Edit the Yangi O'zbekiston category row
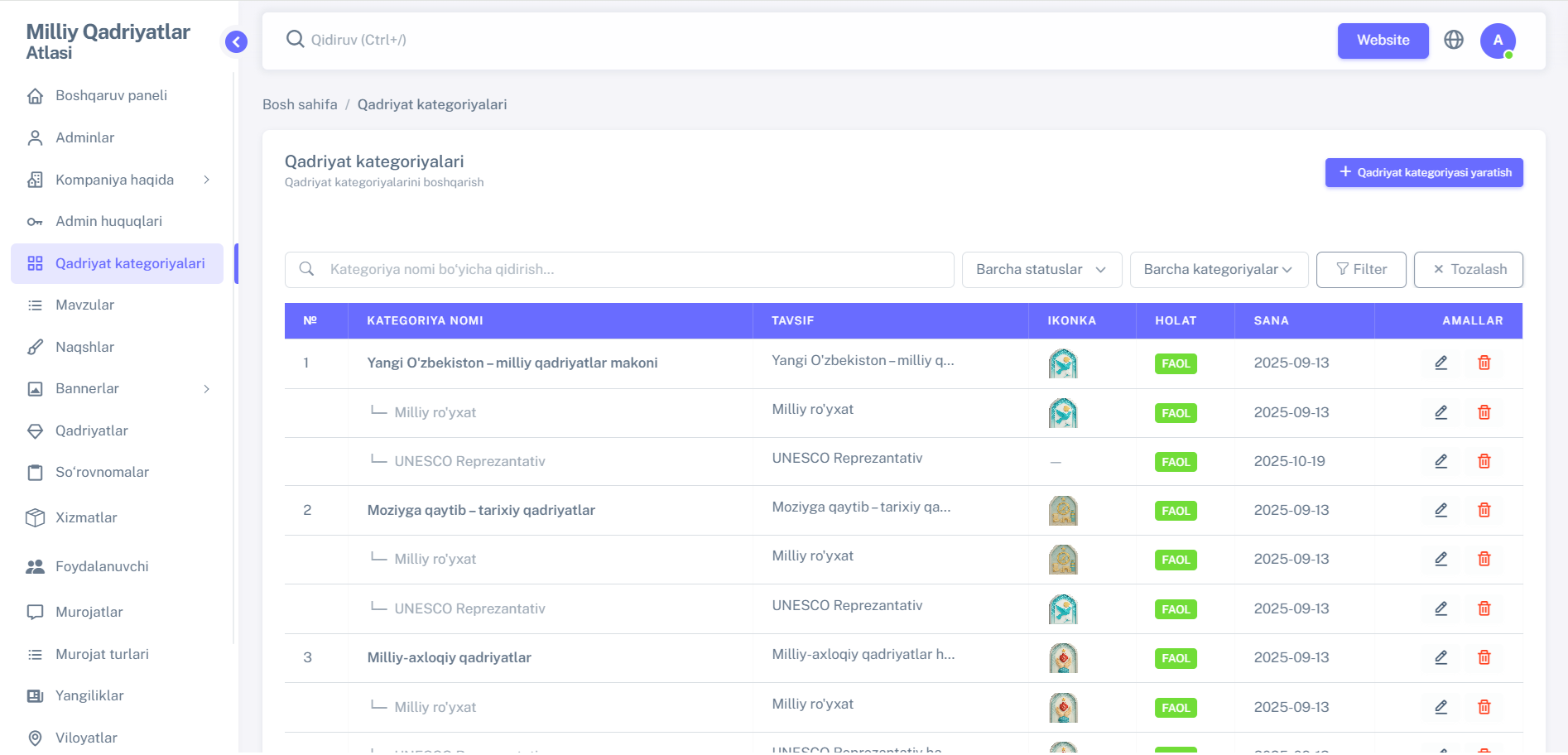The image size is (1568, 755). pyautogui.click(x=1441, y=363)
